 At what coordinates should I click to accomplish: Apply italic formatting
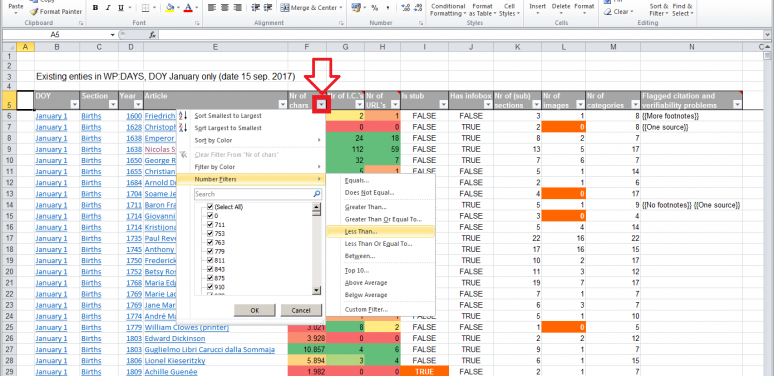tap(108, 7)
